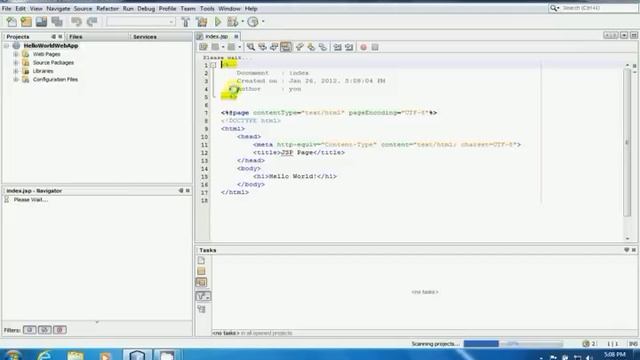Open the Debug menu

tap(146, 8)
